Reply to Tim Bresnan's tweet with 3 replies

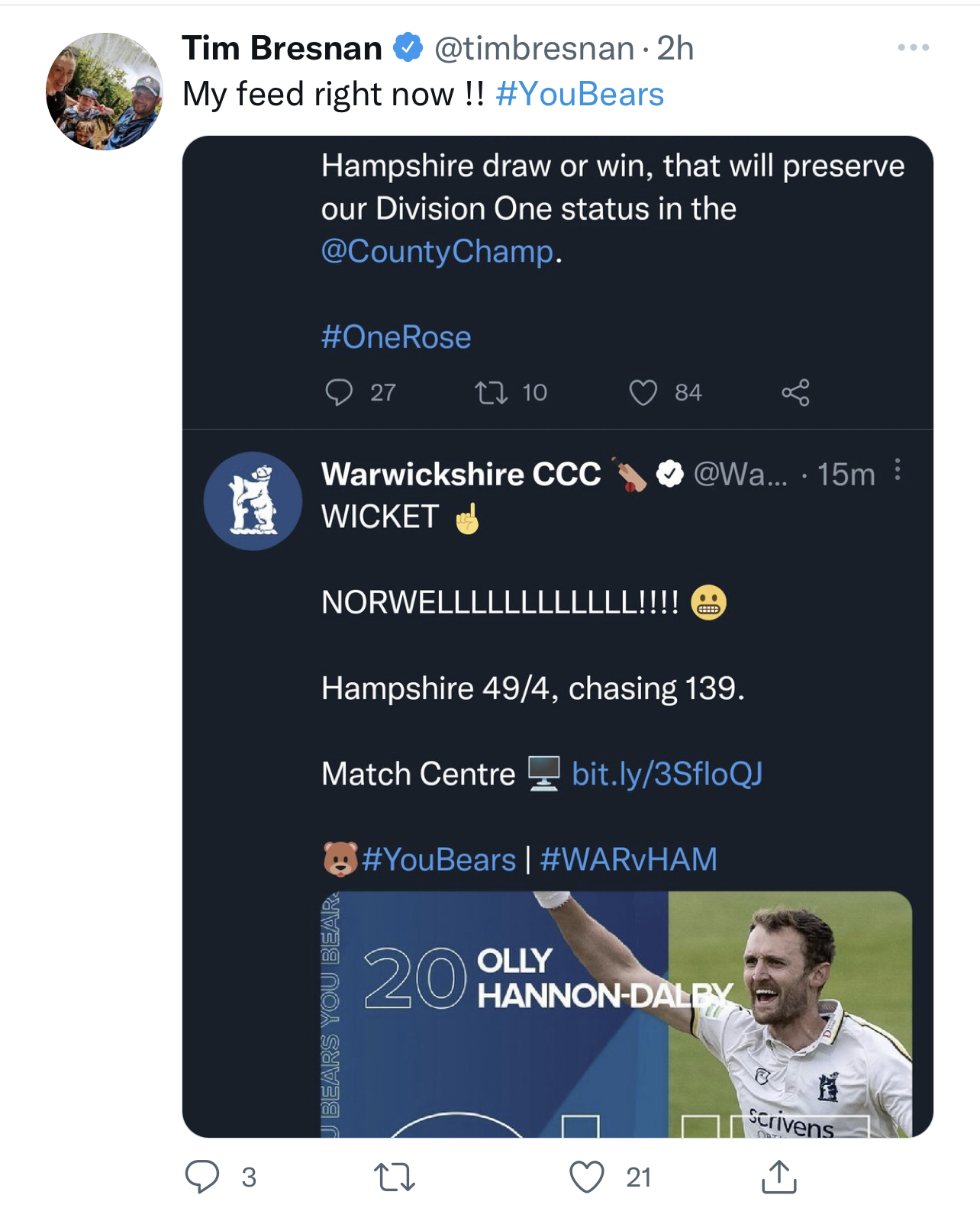coord(202,1177)
